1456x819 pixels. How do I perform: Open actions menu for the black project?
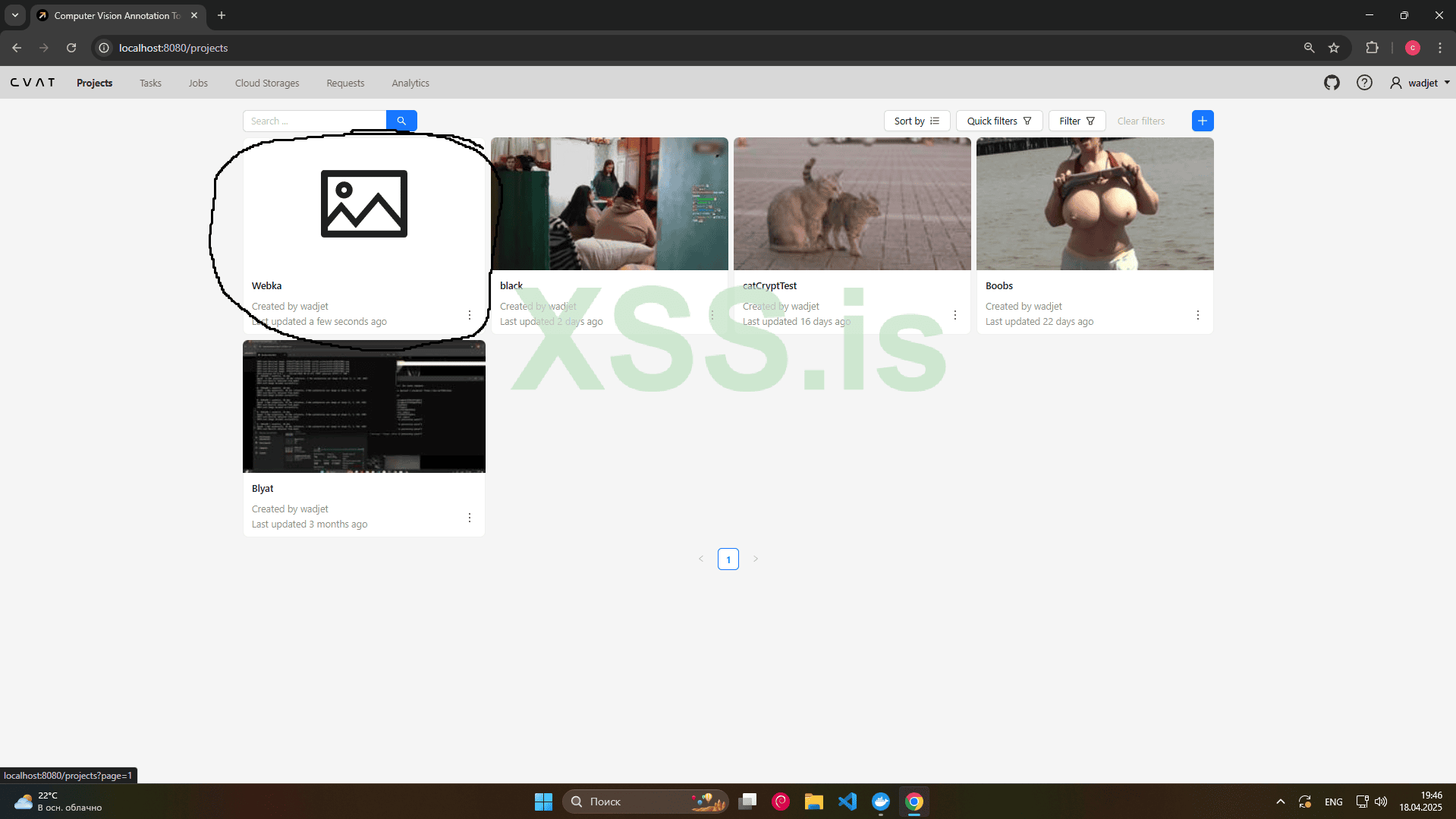712,315
